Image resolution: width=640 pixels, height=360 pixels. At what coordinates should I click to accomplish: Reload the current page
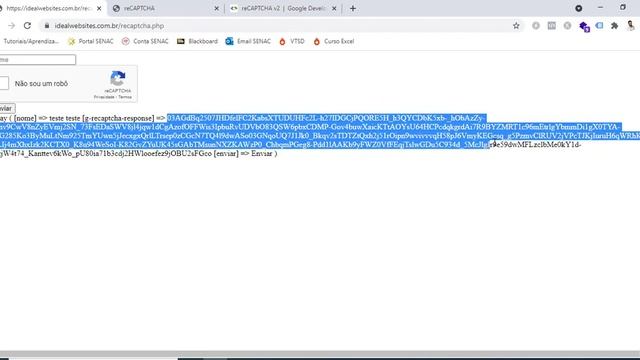point(27,26)
